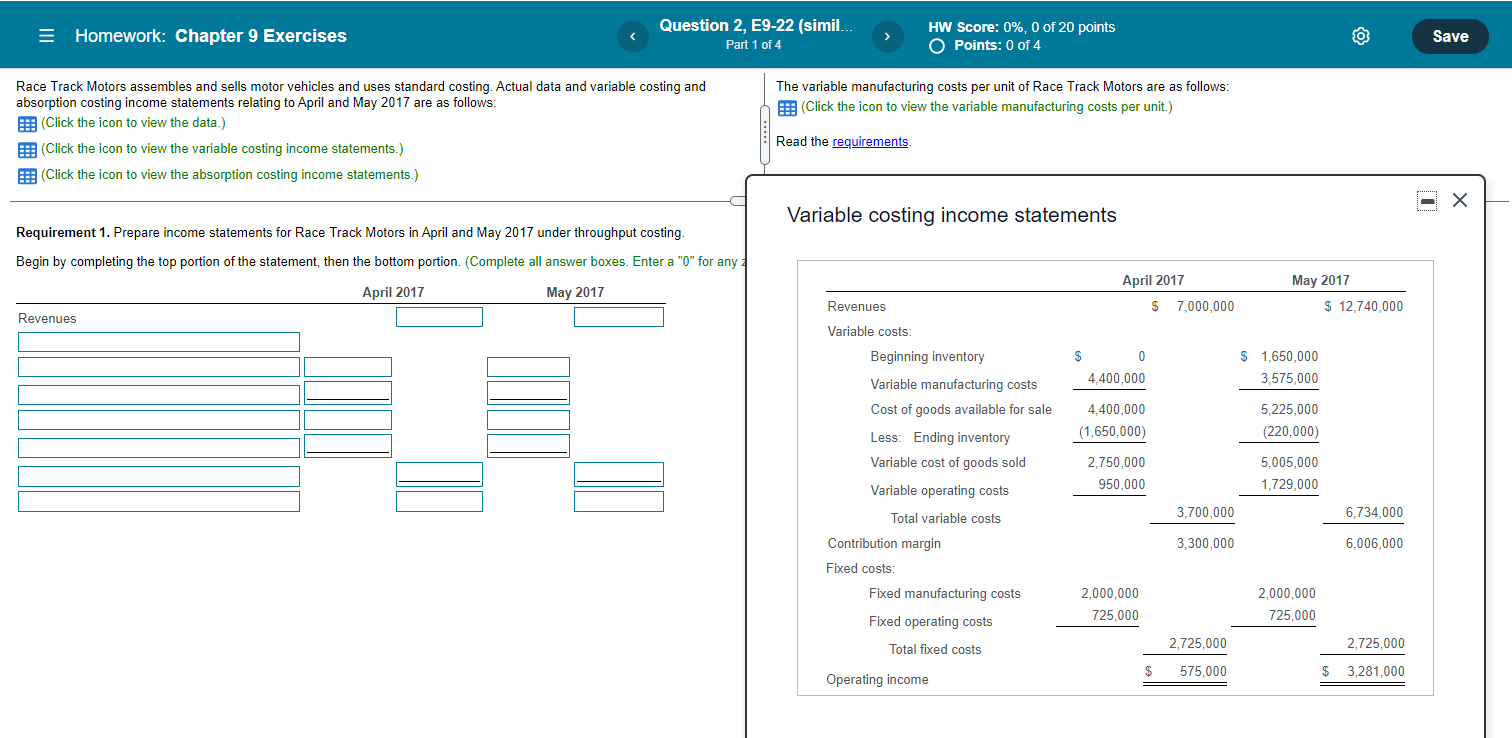The width and height of the screenshot is (1512, 738).
Task: Click the Part 1 of 4 label
Action: coord(755,45)
